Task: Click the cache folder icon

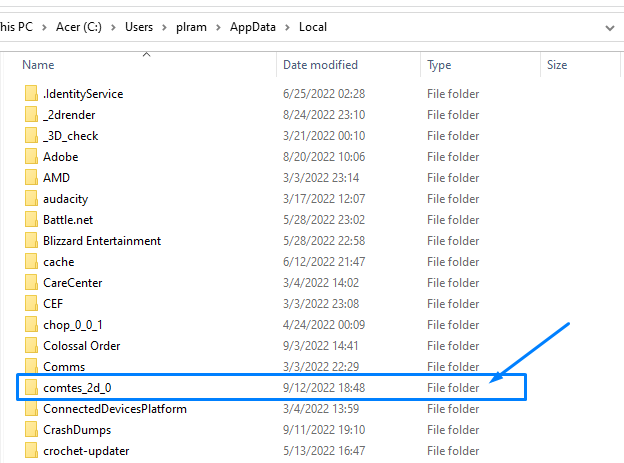Action: (x=30, y=262)
